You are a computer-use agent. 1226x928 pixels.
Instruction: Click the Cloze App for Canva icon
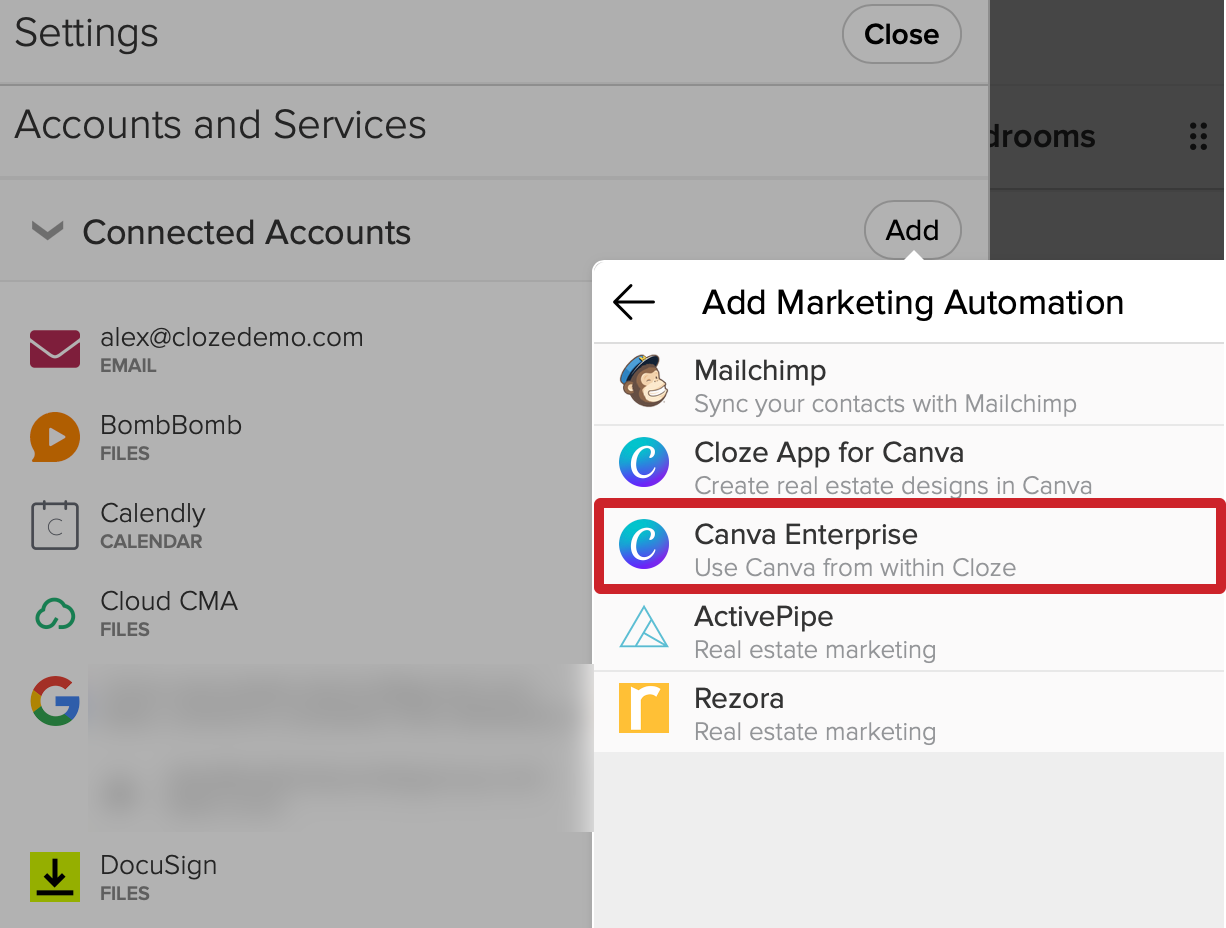(x=644, y=463)
